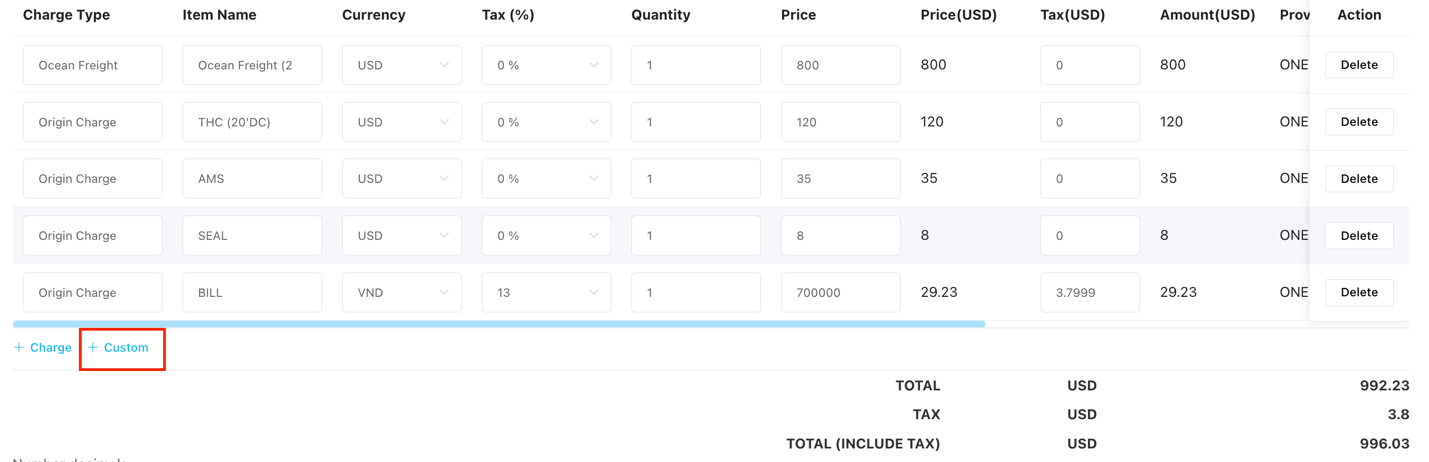Expand tax percent dropdown for AMS row
The image size is (1429, 462).
546,179
